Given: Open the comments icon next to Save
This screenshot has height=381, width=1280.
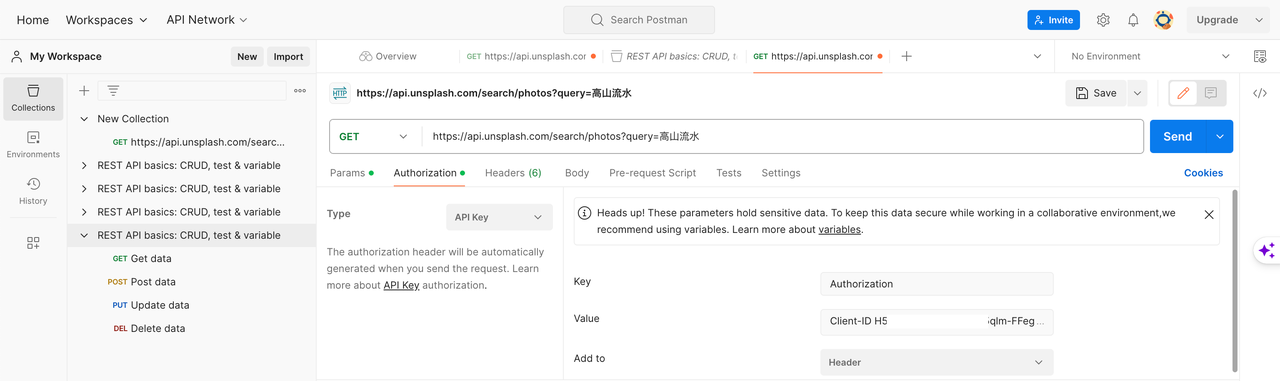Looking at the screenshot, I should (x=1211, y=93).
